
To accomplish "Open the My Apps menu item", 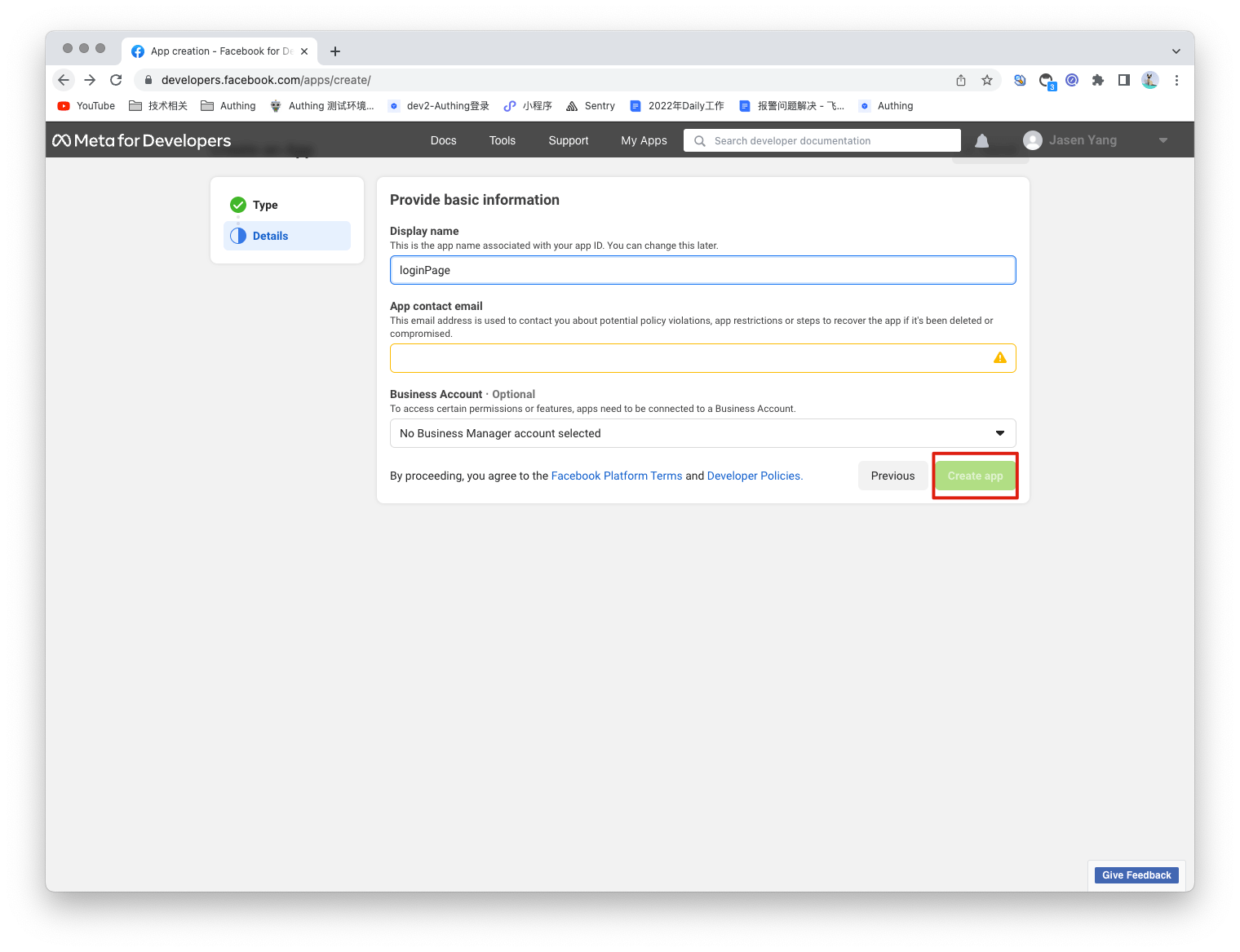I will coord(644,140).
